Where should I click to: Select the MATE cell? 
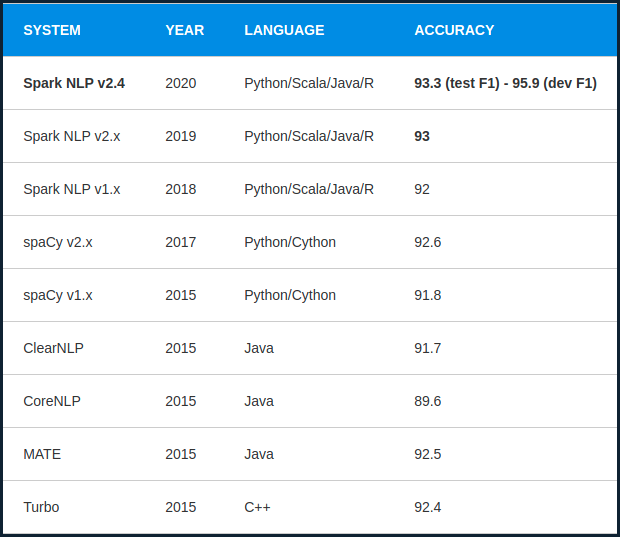(x=42, y=454)
